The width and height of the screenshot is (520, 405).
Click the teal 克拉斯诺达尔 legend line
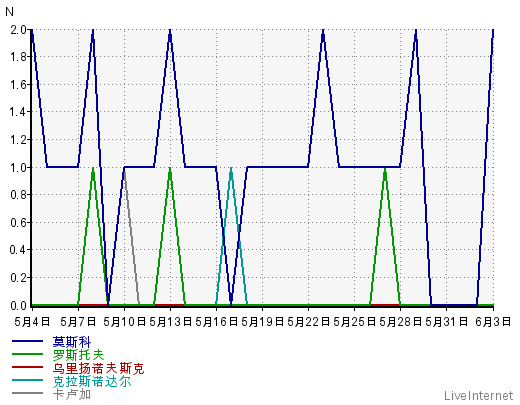(x=27, y=380)
